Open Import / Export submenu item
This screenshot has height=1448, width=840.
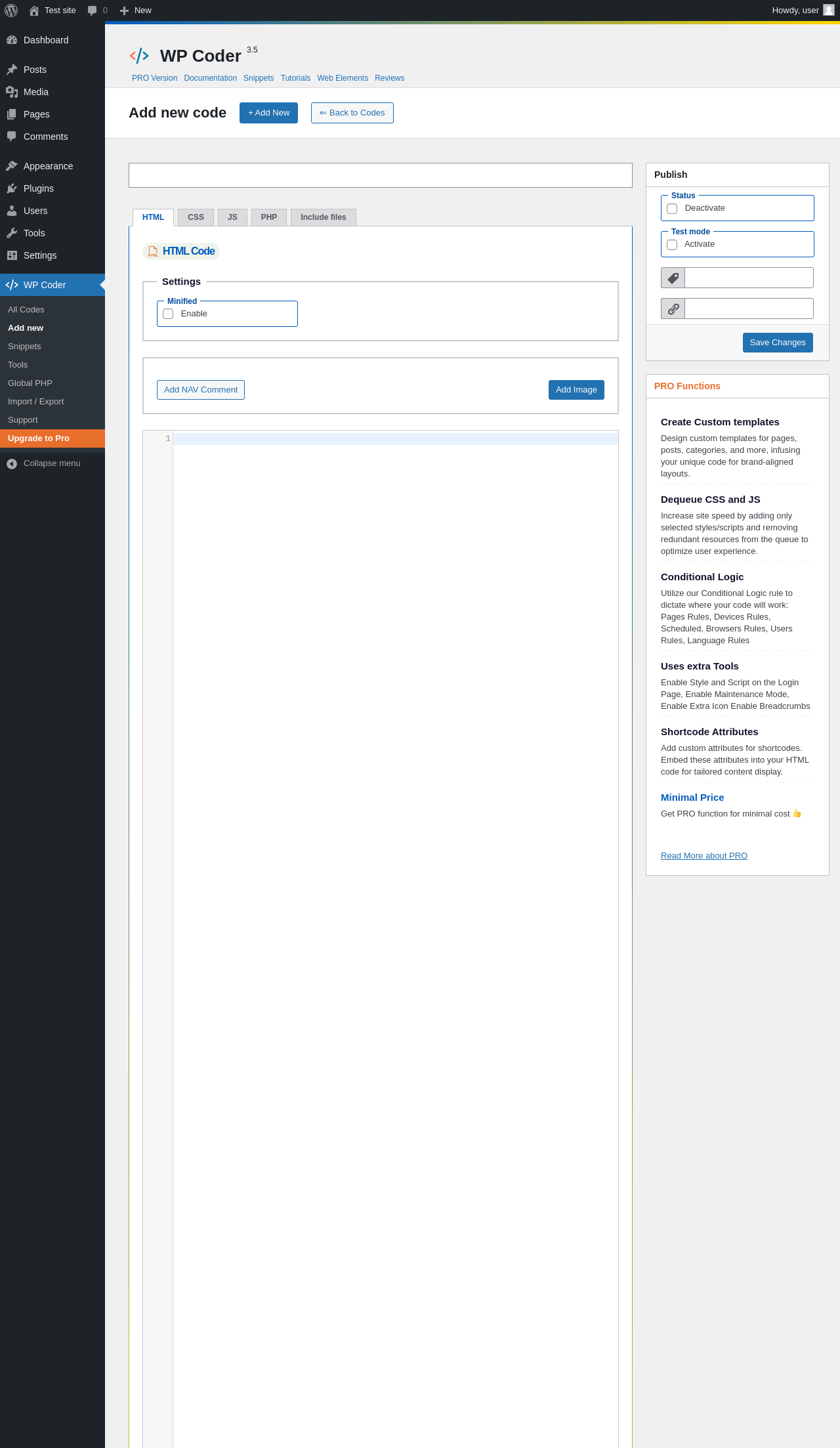52,402
